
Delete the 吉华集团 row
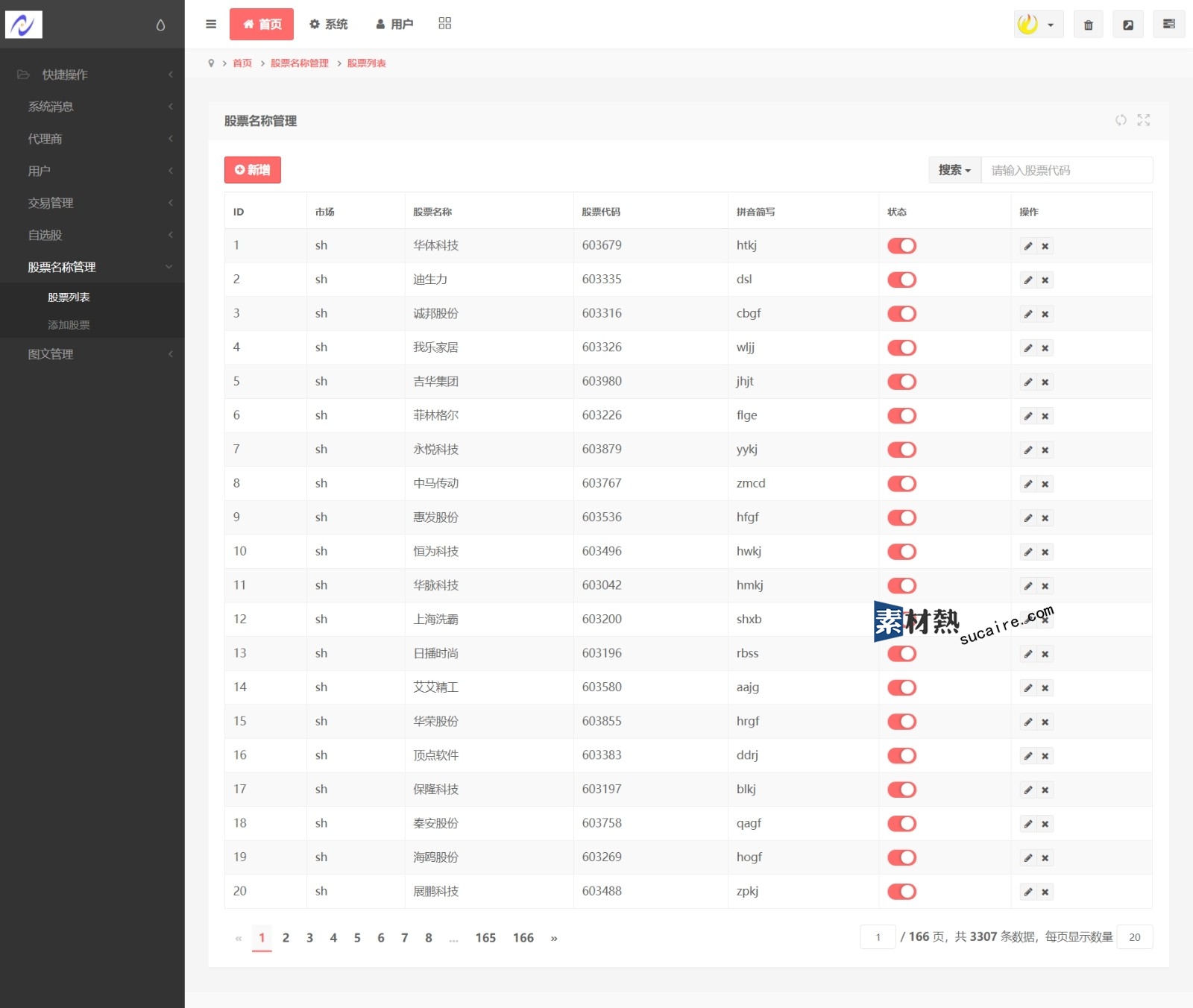click(x=1045, y=382)
